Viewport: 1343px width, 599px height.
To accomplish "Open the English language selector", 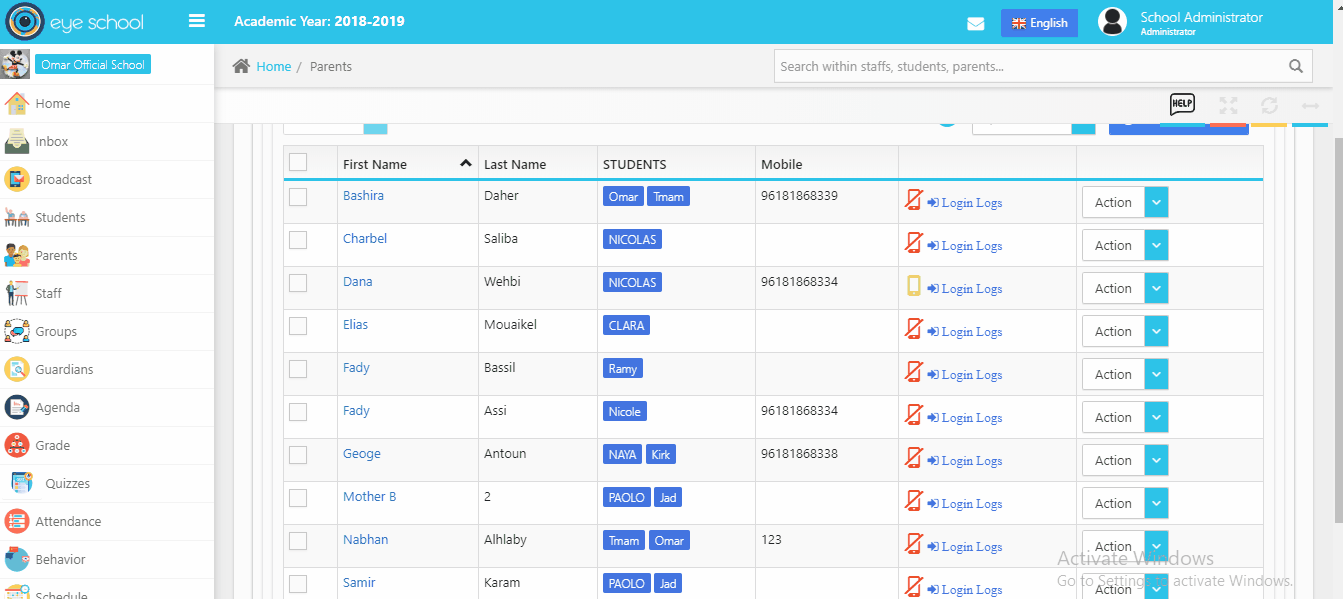I will coord(1039,23).
